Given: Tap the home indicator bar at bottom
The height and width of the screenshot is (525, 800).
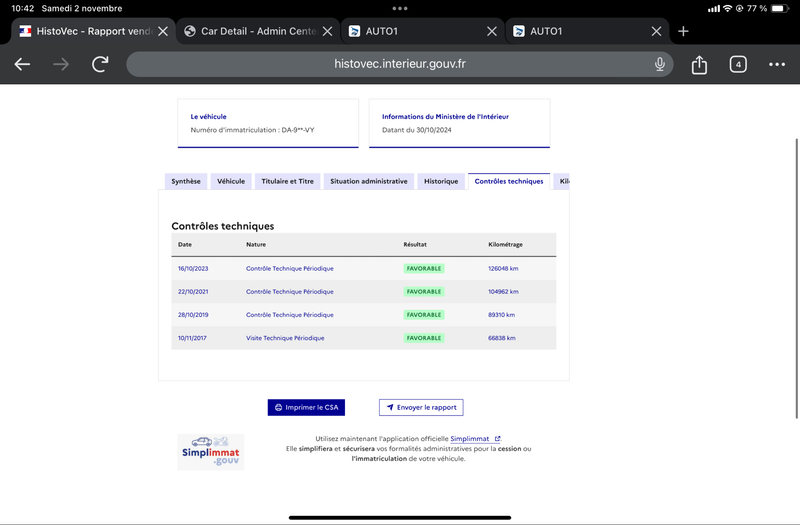Looking at the screenshot, I should pyautogui.click(x=400, y=518).
